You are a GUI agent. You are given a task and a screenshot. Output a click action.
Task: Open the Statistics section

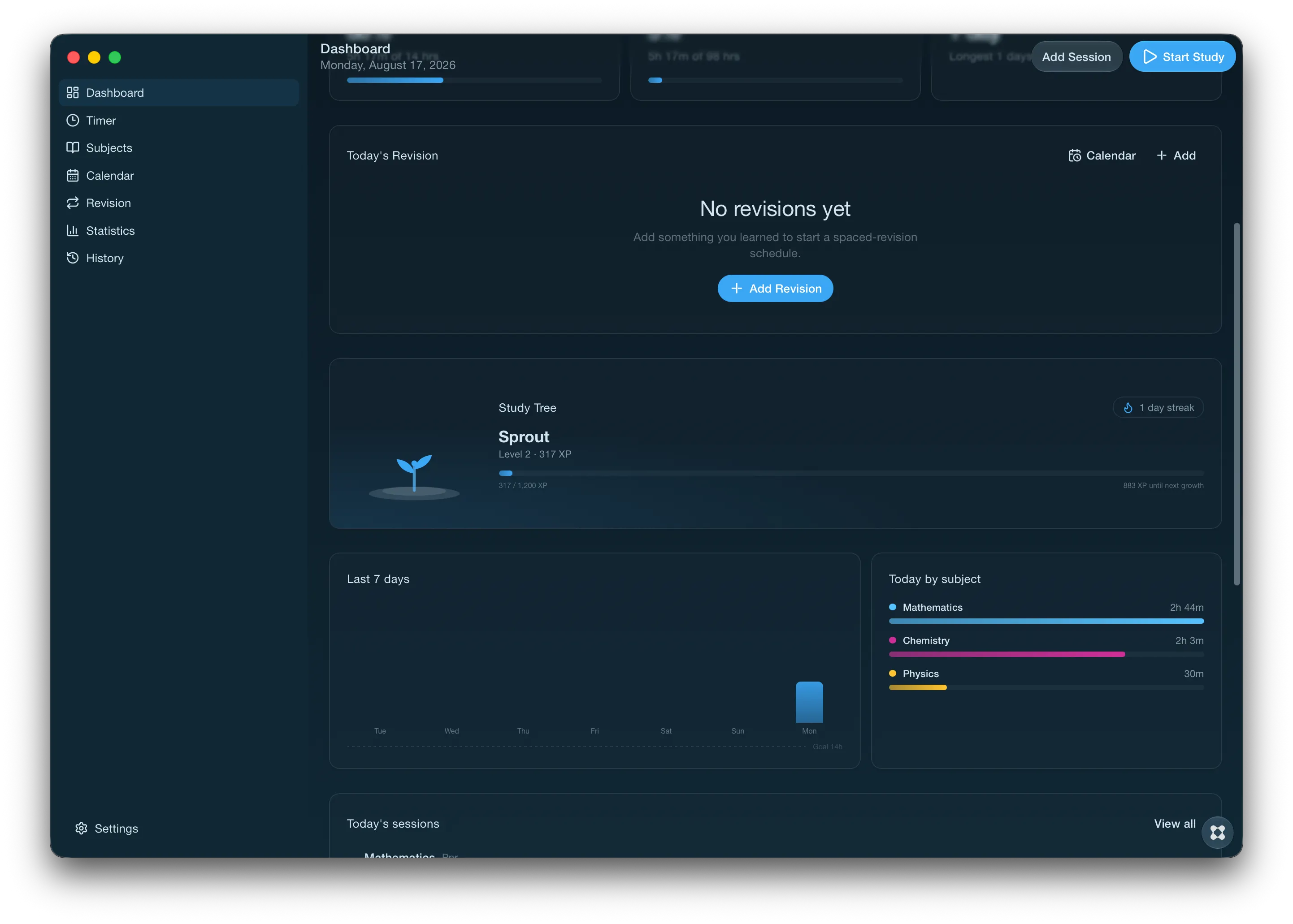[x=179, y=230]
